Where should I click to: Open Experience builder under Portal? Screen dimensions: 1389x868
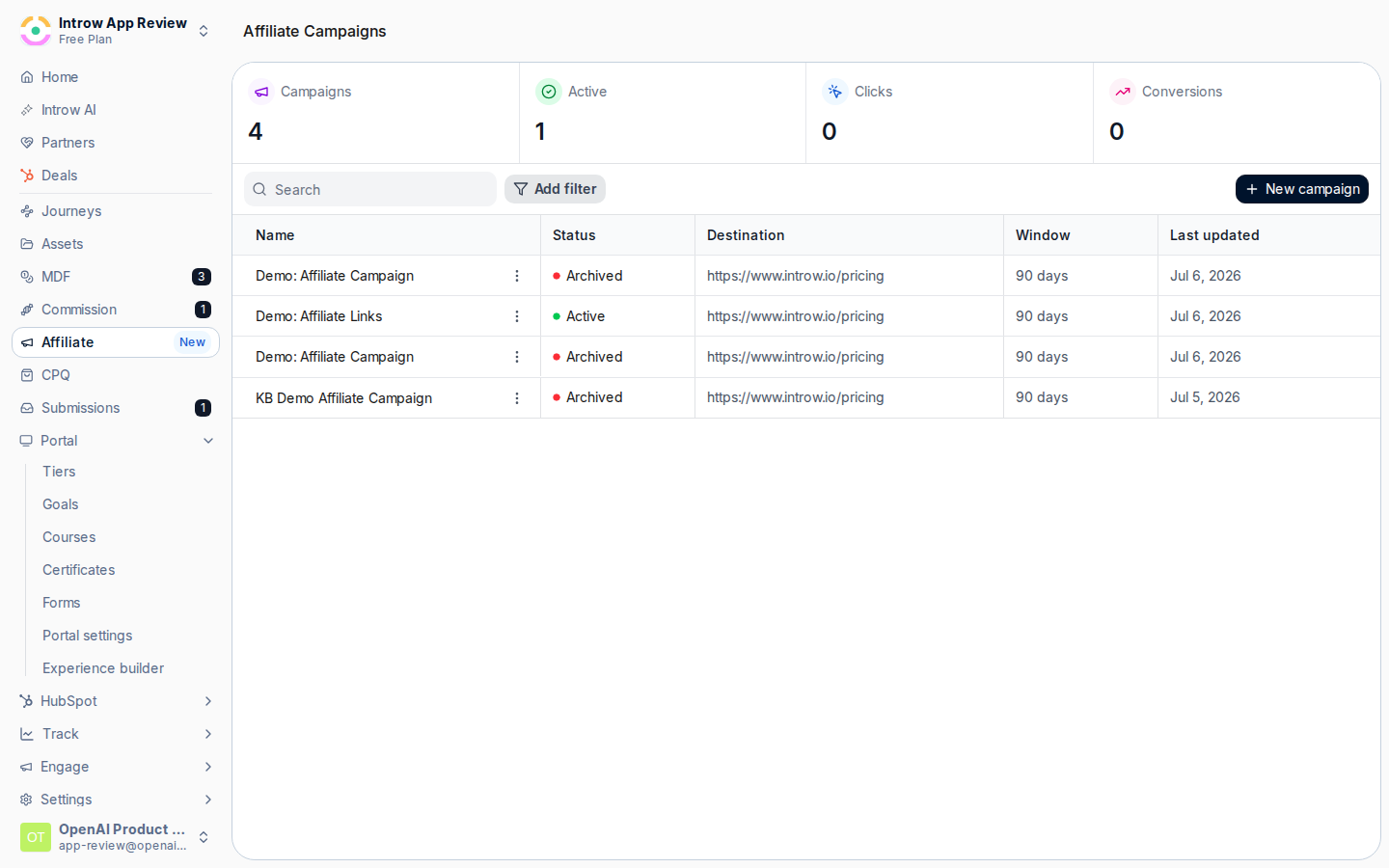click(103, 668)
